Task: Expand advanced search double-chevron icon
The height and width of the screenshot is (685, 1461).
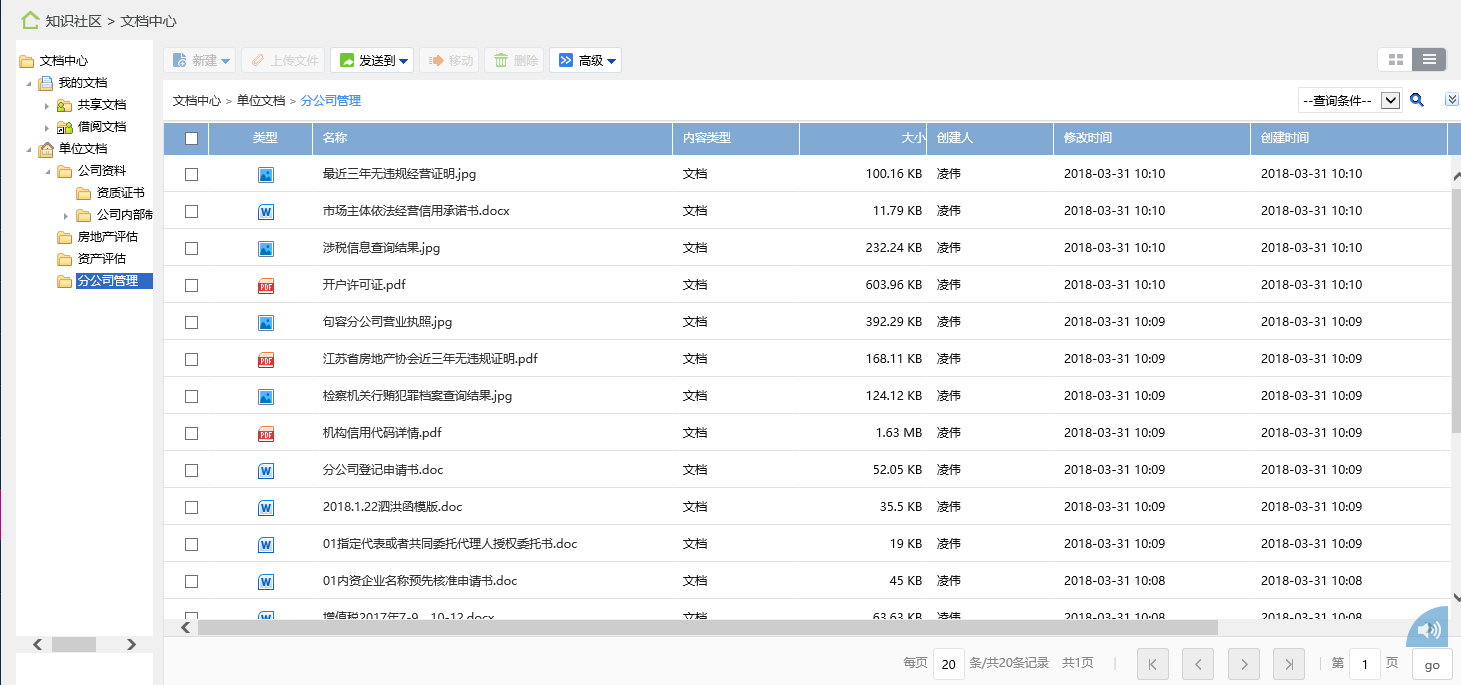Action: pyautogui.click(x=1452, y=100)
